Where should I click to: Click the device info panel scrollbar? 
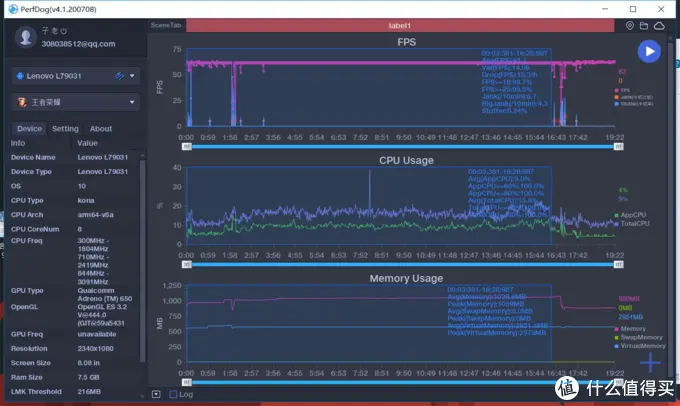click(142, 260)
